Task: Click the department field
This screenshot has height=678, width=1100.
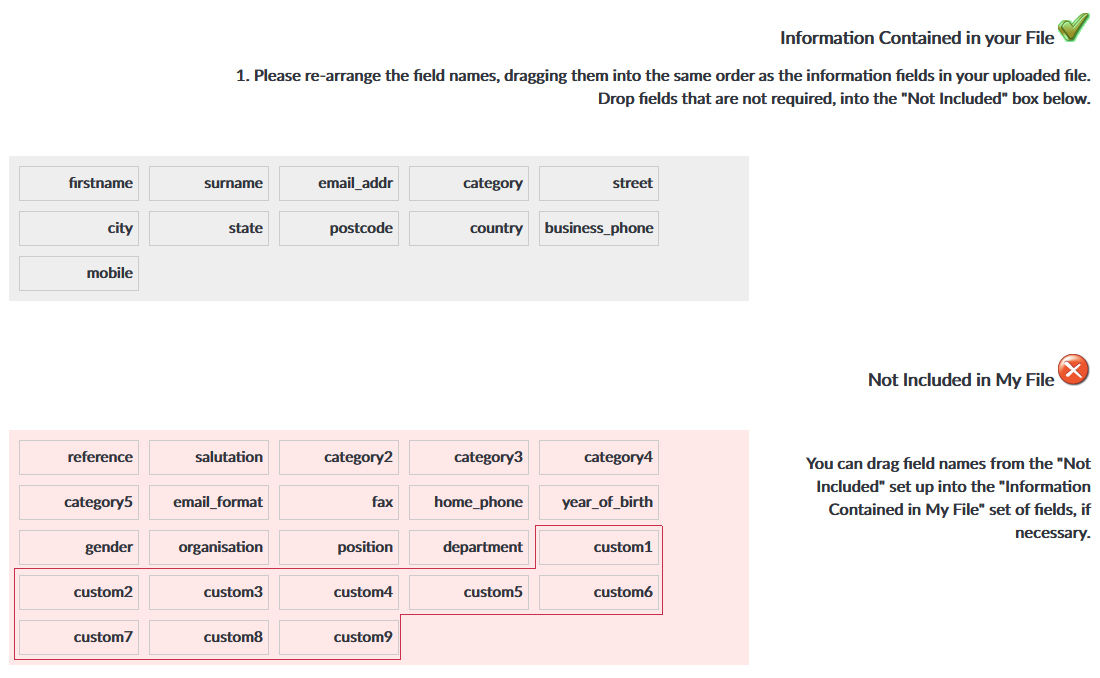Action: [x=469, y=547]
